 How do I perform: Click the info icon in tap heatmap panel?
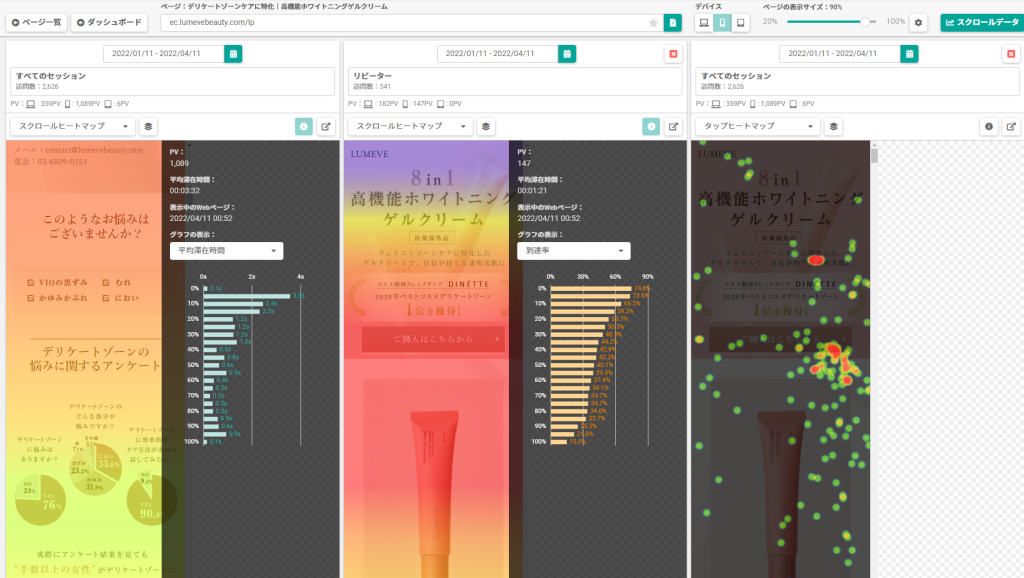[x=989, y=126]
